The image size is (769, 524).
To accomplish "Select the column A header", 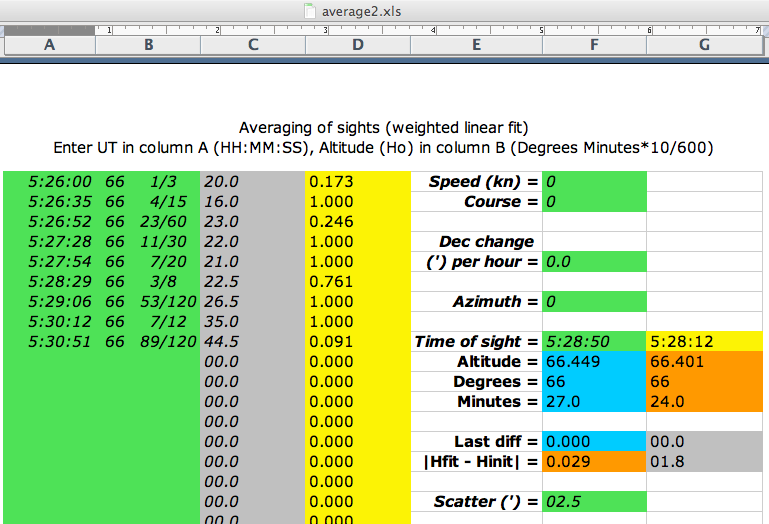I will coord(49,45).
